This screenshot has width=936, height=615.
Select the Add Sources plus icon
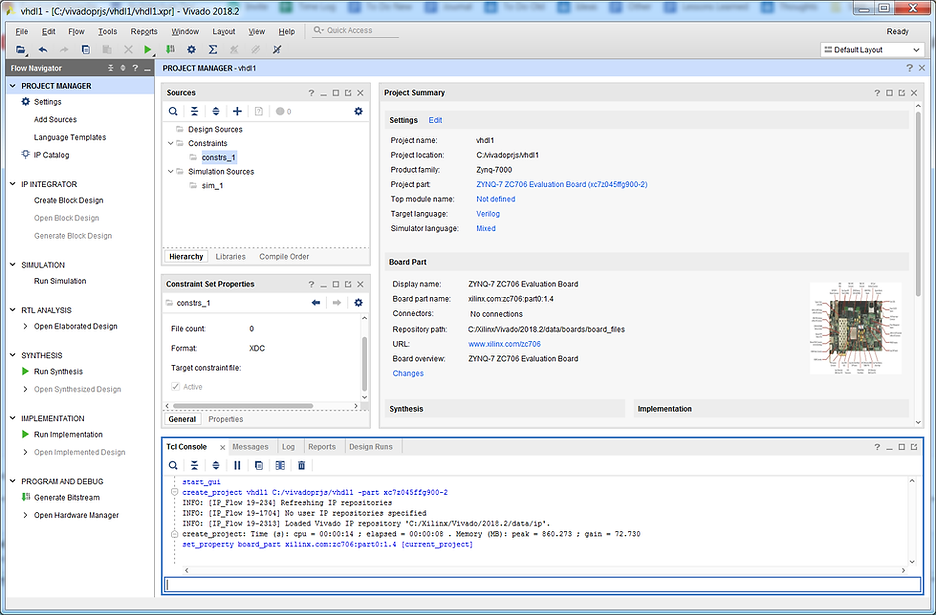pyautogui.click(x=236, y=112)
